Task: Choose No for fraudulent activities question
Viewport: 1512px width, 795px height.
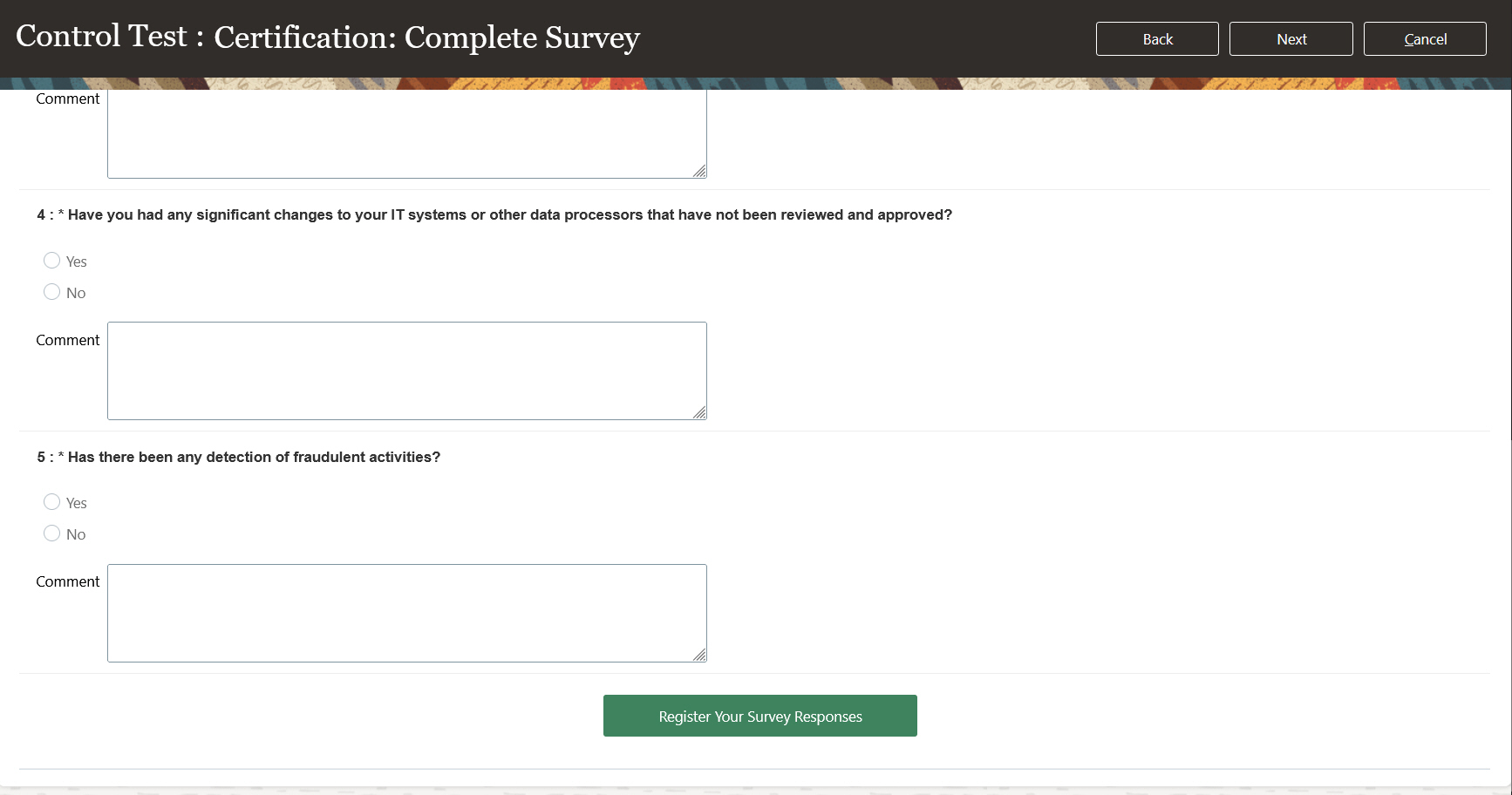Action: (52, 533)
